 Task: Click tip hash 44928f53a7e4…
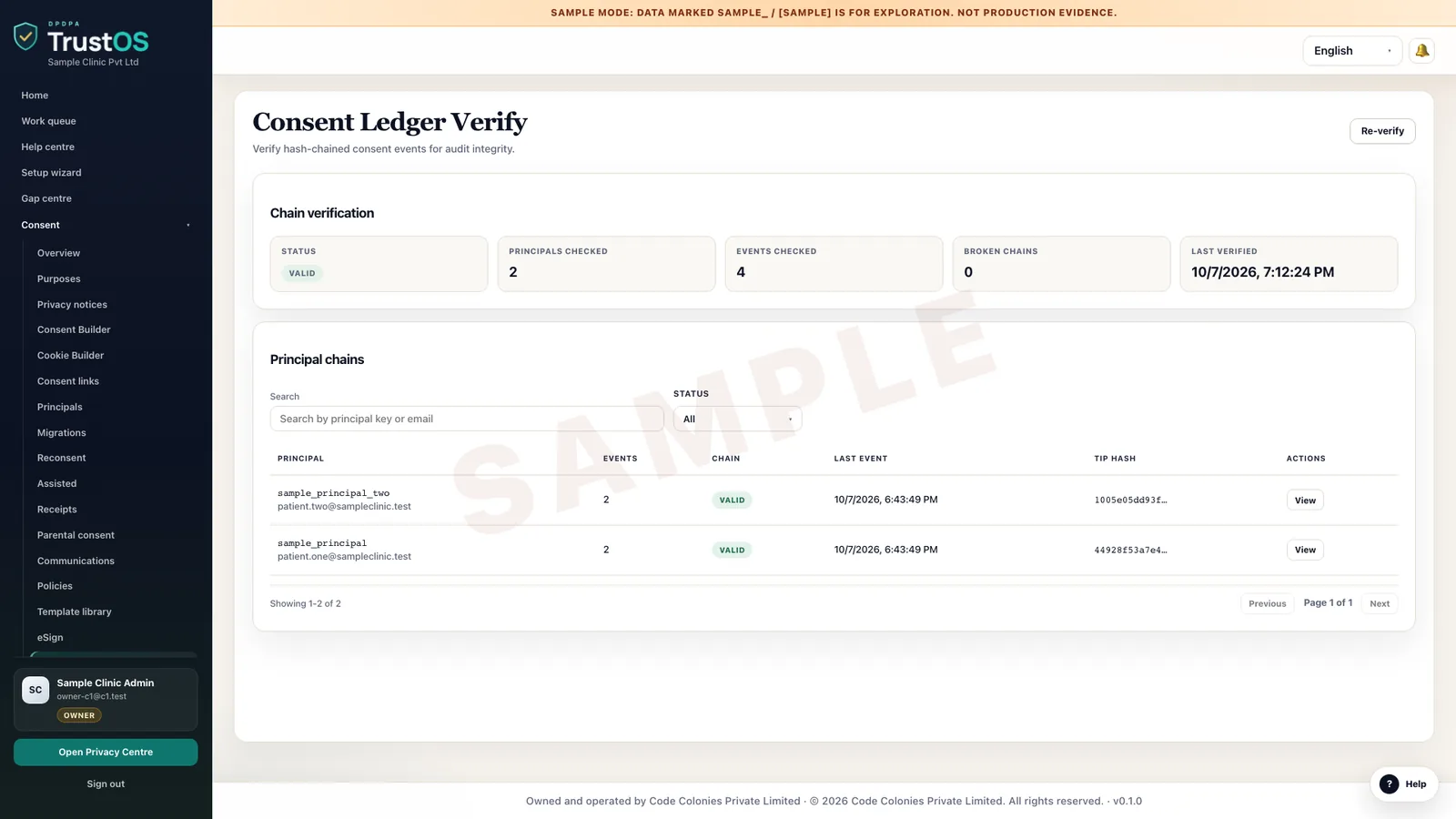pos(1130,551)
